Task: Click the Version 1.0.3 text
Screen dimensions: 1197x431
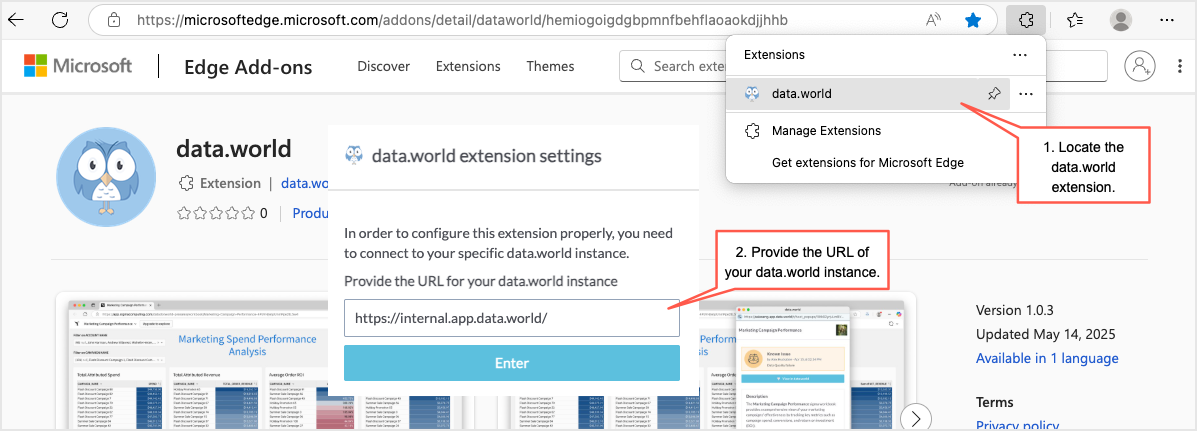Action: [1015, 310]
